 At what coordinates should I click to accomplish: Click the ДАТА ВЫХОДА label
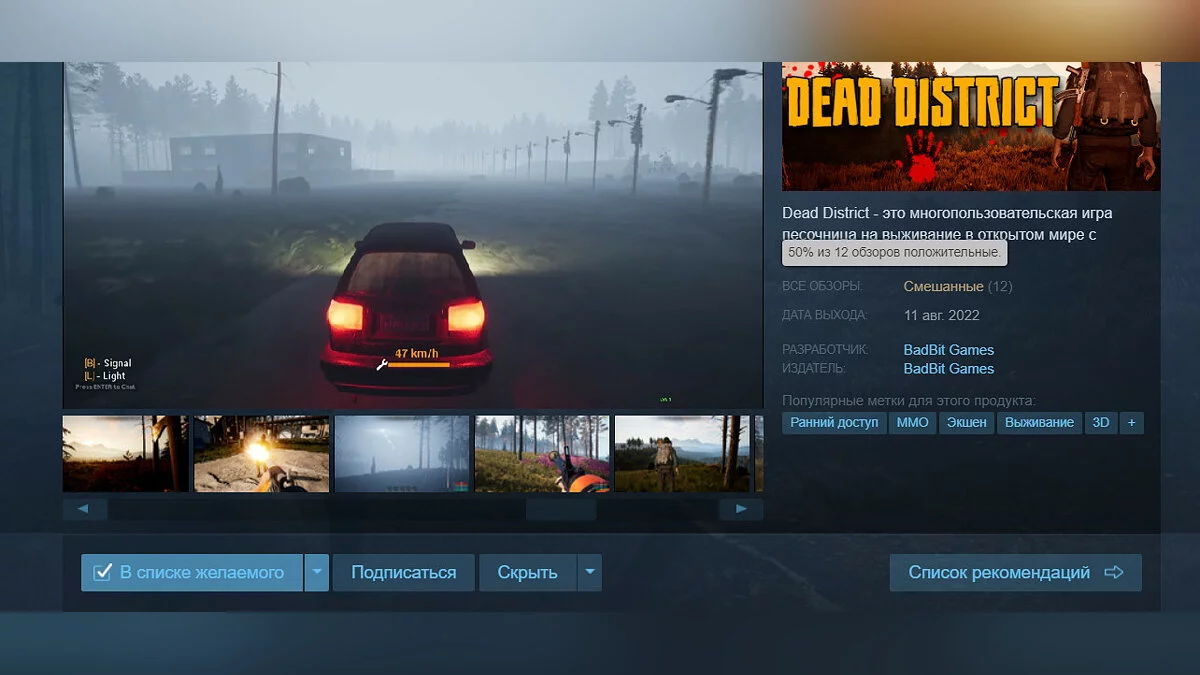click(825, 316)
